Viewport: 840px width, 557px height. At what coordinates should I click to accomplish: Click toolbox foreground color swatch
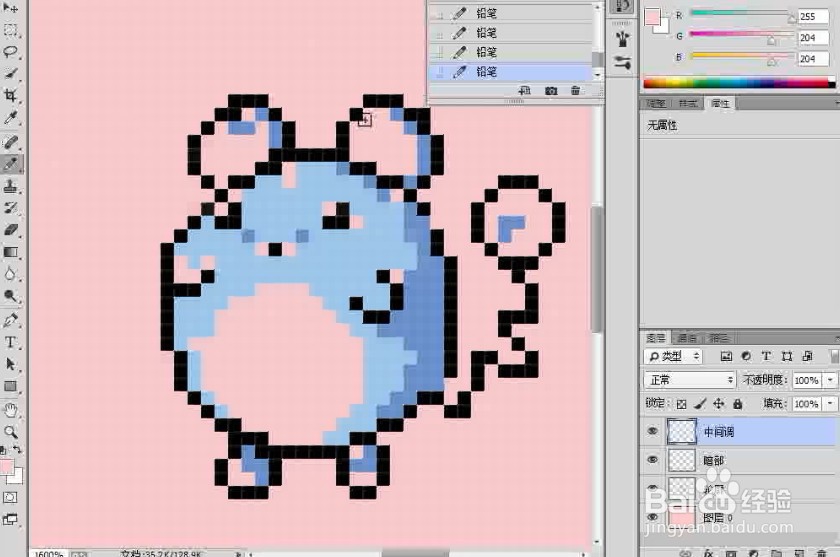[x=6, y=466]
